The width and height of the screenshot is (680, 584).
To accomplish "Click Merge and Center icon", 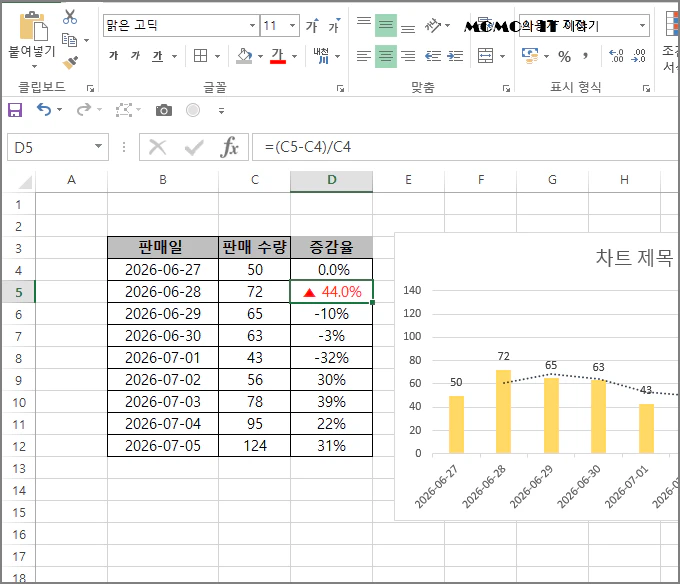I will 485,56.
